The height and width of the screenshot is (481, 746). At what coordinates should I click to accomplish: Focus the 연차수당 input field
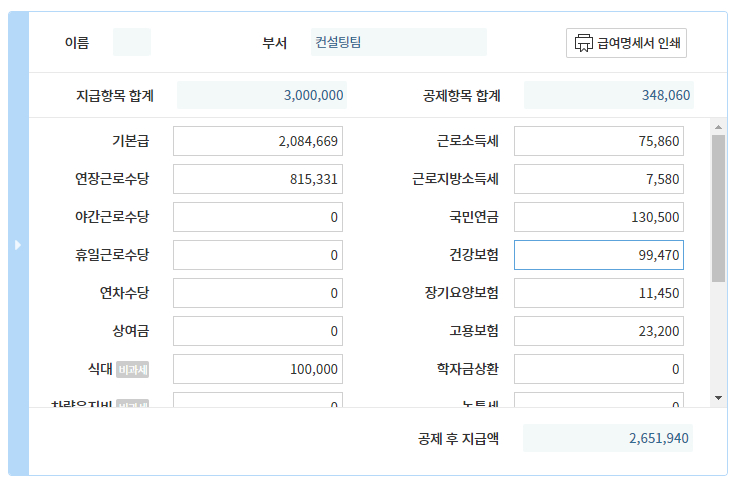click(x=258, y=293)
